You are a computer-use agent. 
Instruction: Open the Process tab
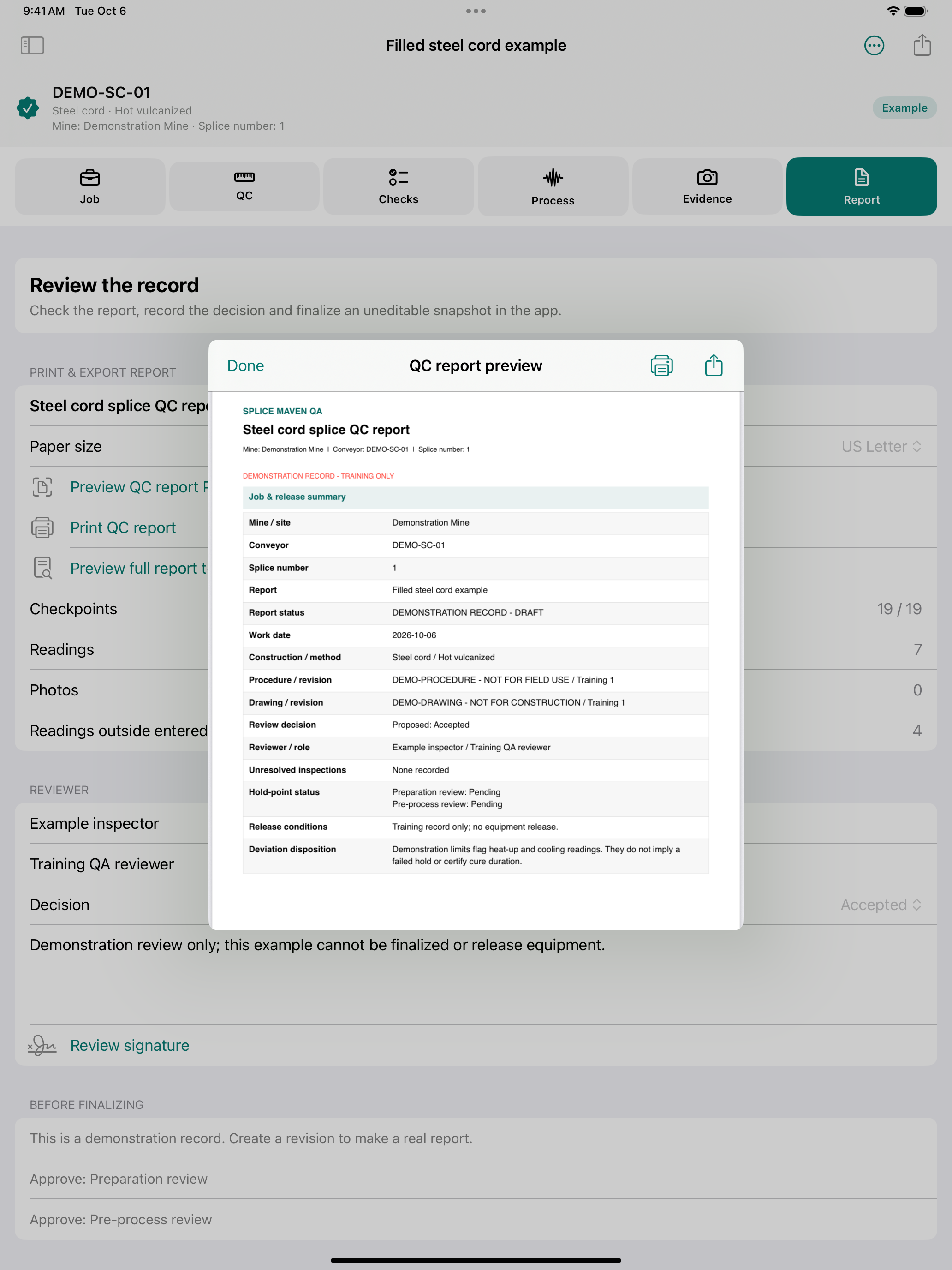553,186
